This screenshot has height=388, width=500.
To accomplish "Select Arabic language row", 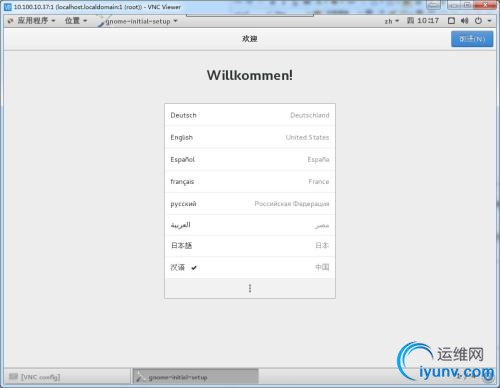I will 250,225.
